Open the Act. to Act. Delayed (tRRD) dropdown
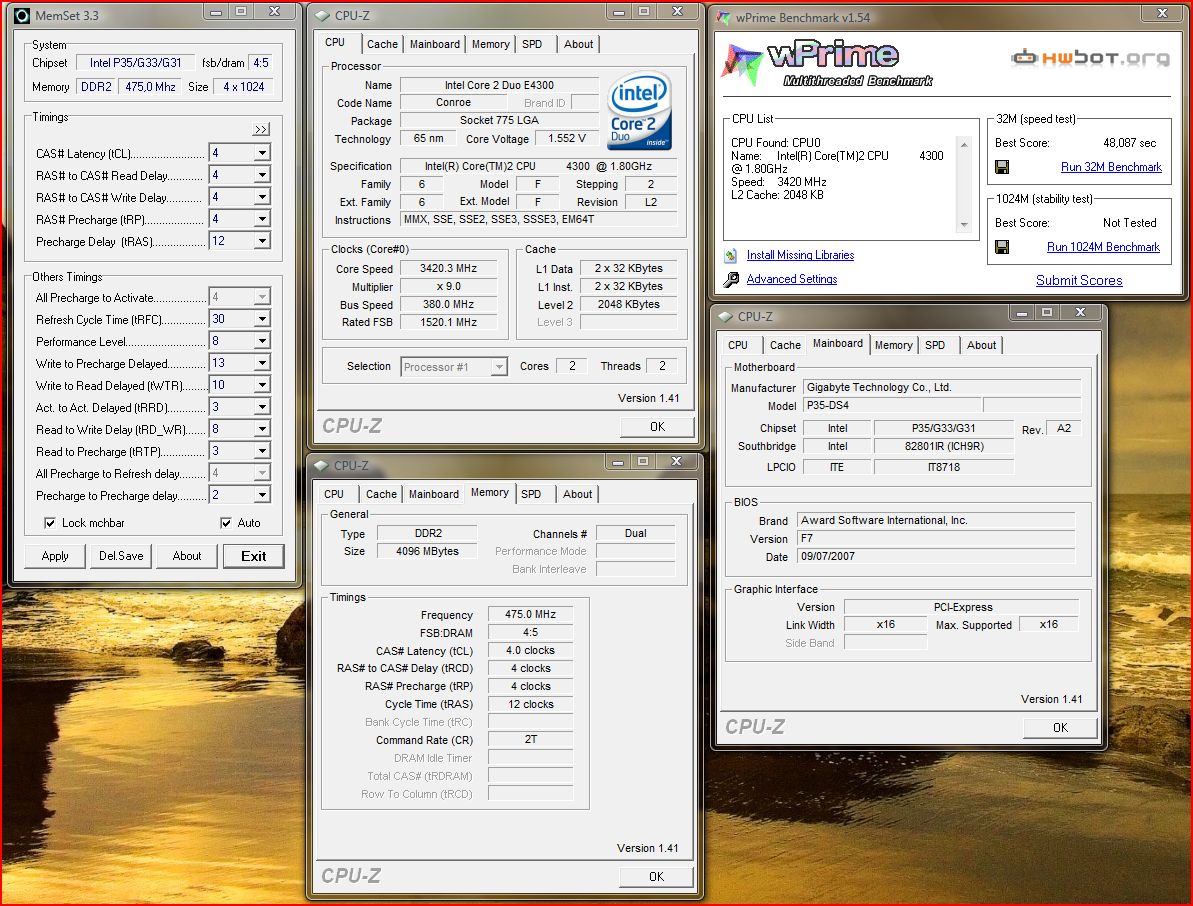 point(262,407)
